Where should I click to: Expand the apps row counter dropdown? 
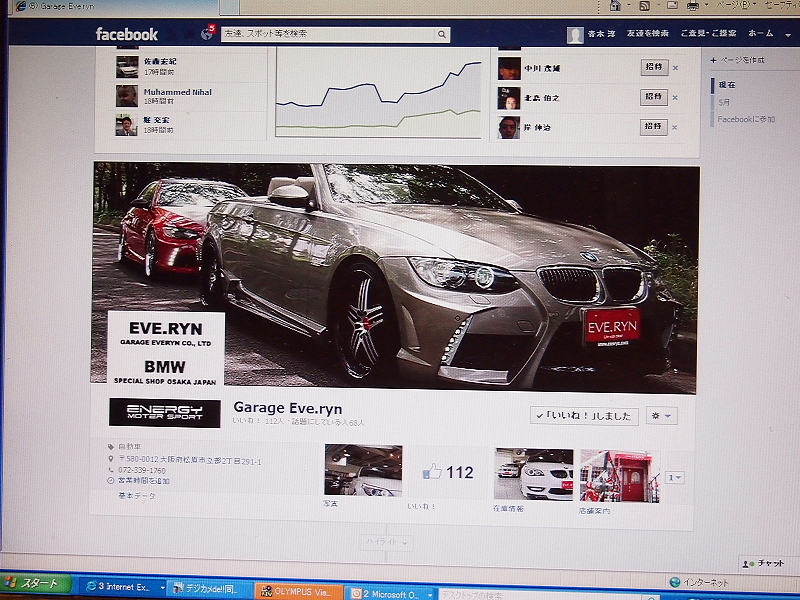point(675,477)
